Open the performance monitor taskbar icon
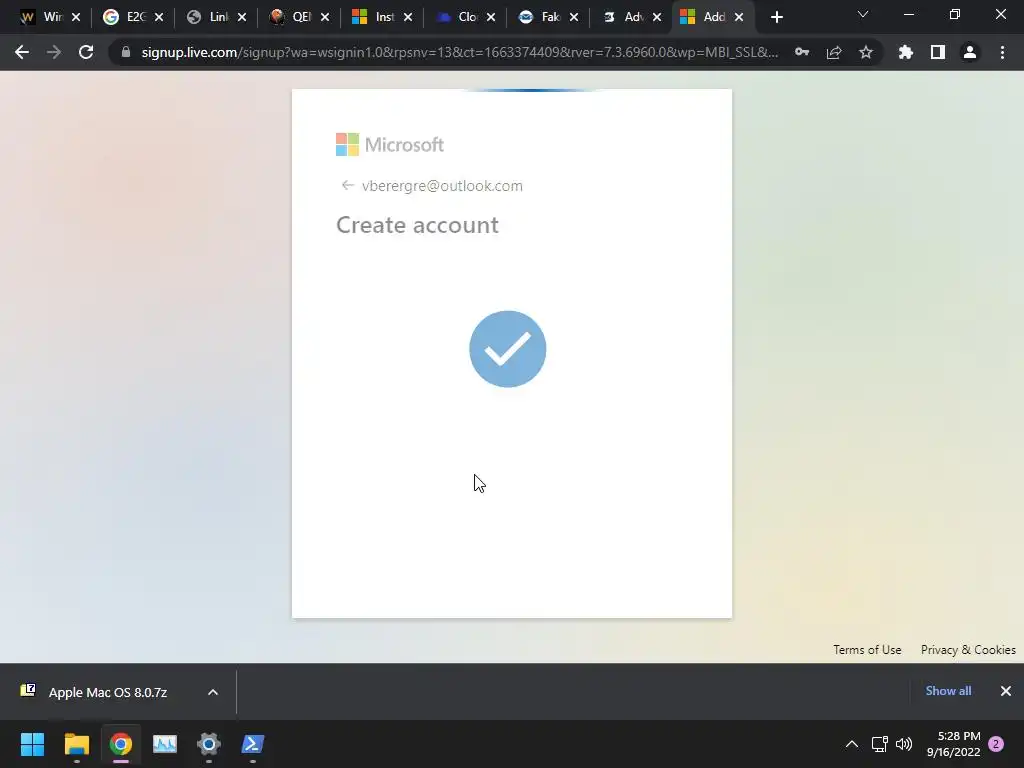Screen dimensions: 1024x768 165,744
